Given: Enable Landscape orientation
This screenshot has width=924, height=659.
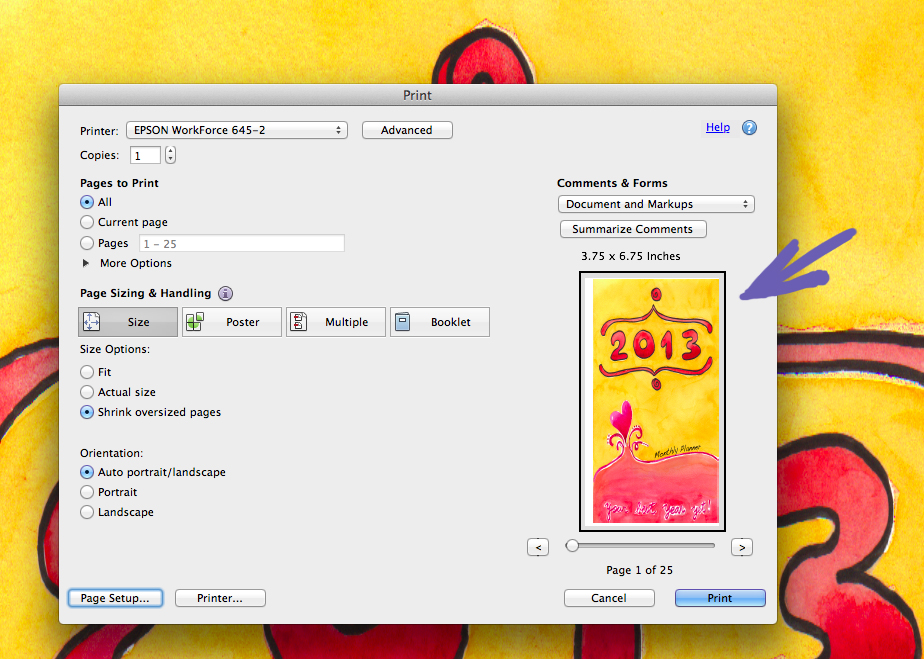Looking at the screenshot, I should [87, 512].
